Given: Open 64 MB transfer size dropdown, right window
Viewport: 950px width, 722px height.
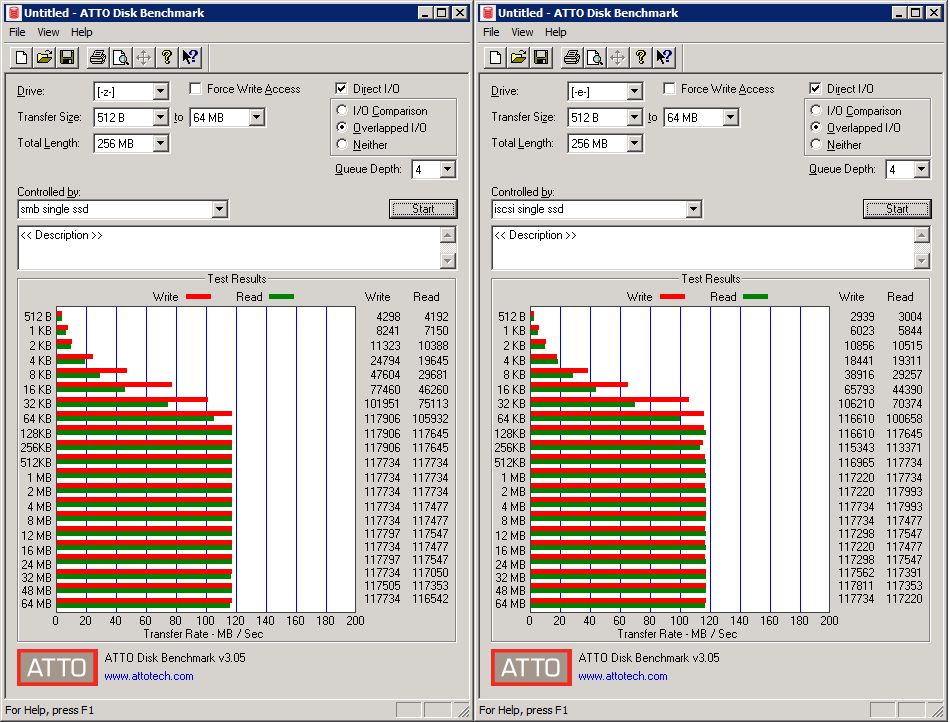Looking at the screenshot, I should point(731,118).
